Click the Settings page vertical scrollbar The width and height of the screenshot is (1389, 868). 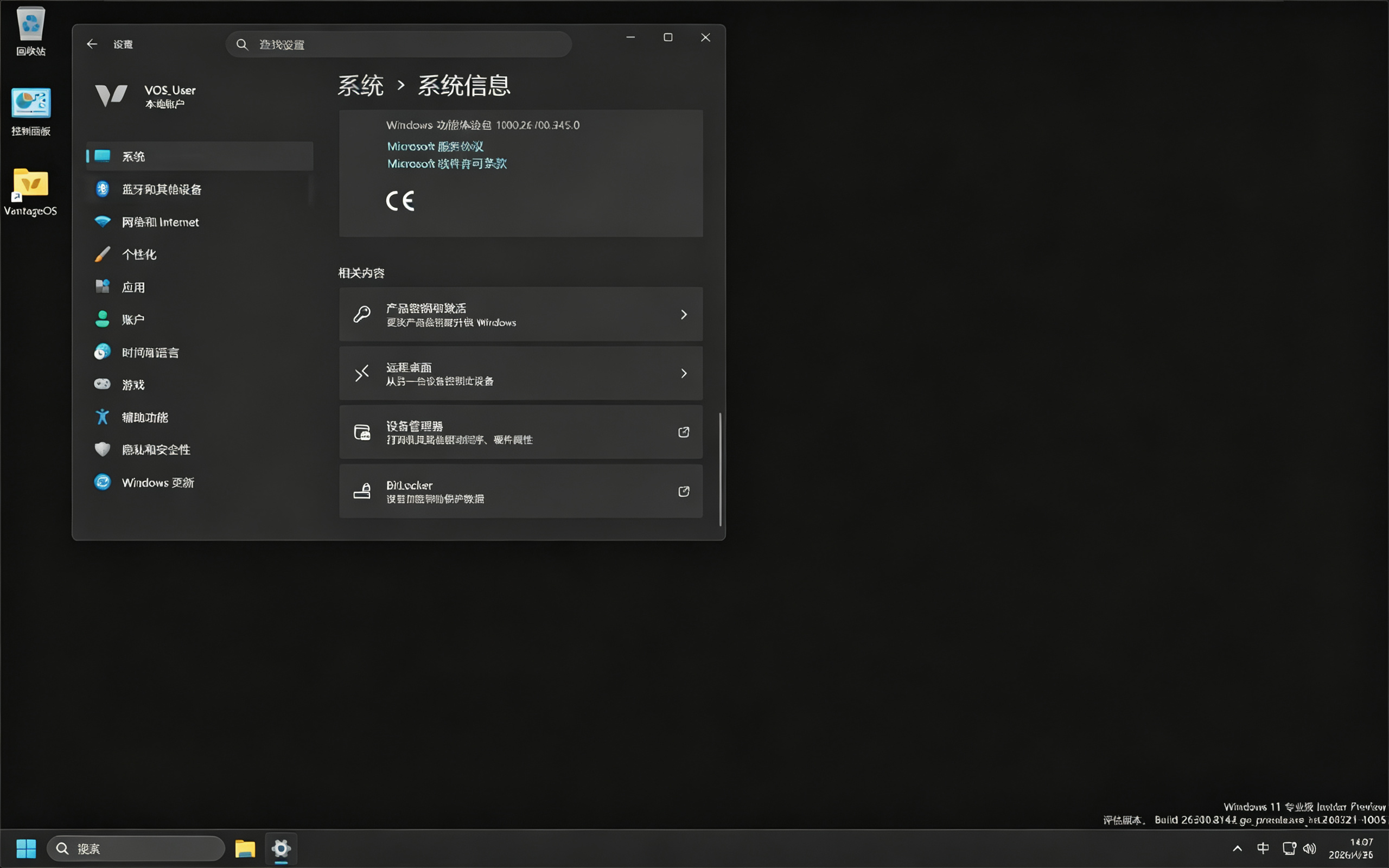(x=721, y=469)
